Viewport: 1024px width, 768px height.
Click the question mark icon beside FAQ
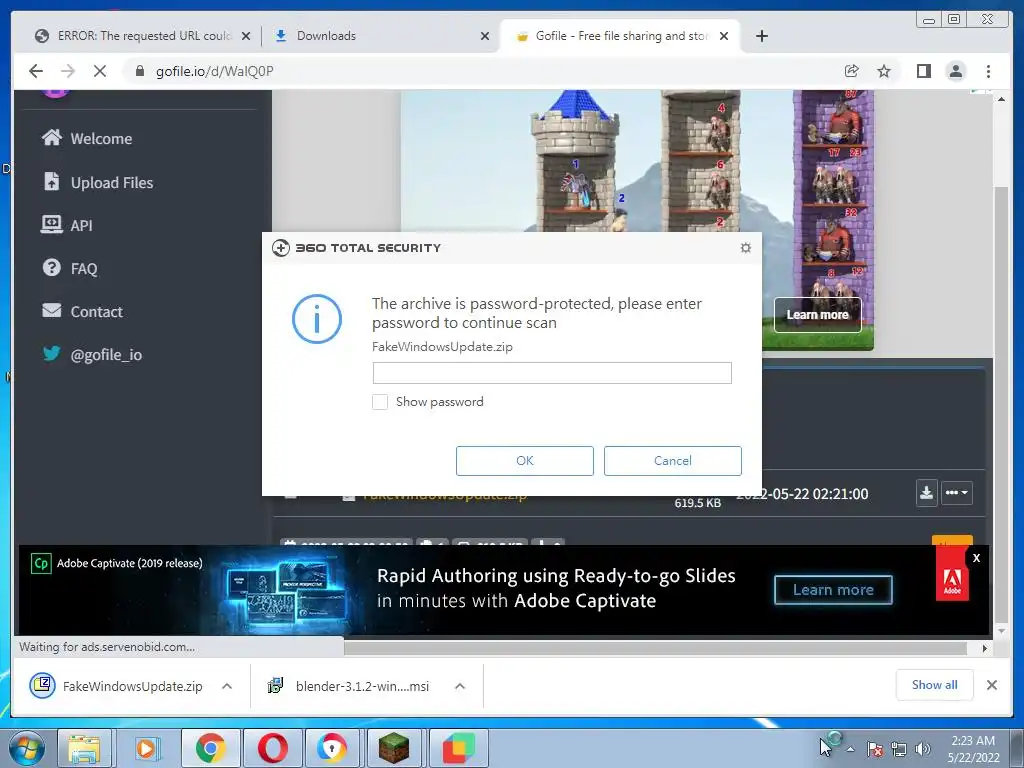52,267
